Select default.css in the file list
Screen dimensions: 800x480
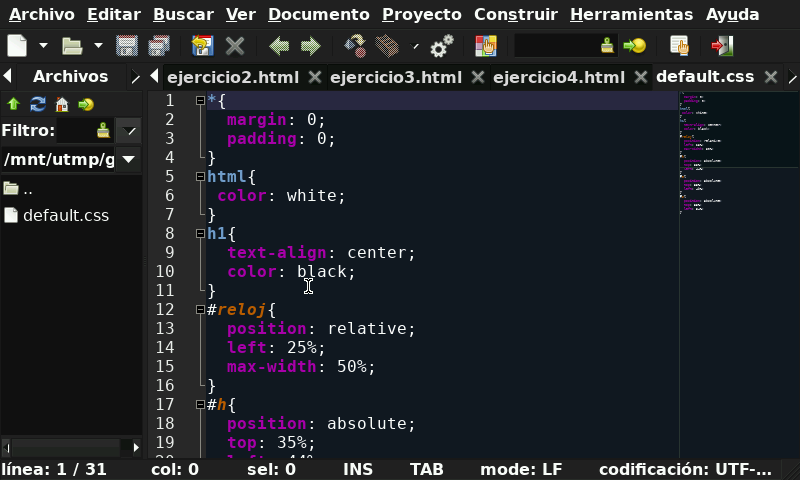pos(65,215)
